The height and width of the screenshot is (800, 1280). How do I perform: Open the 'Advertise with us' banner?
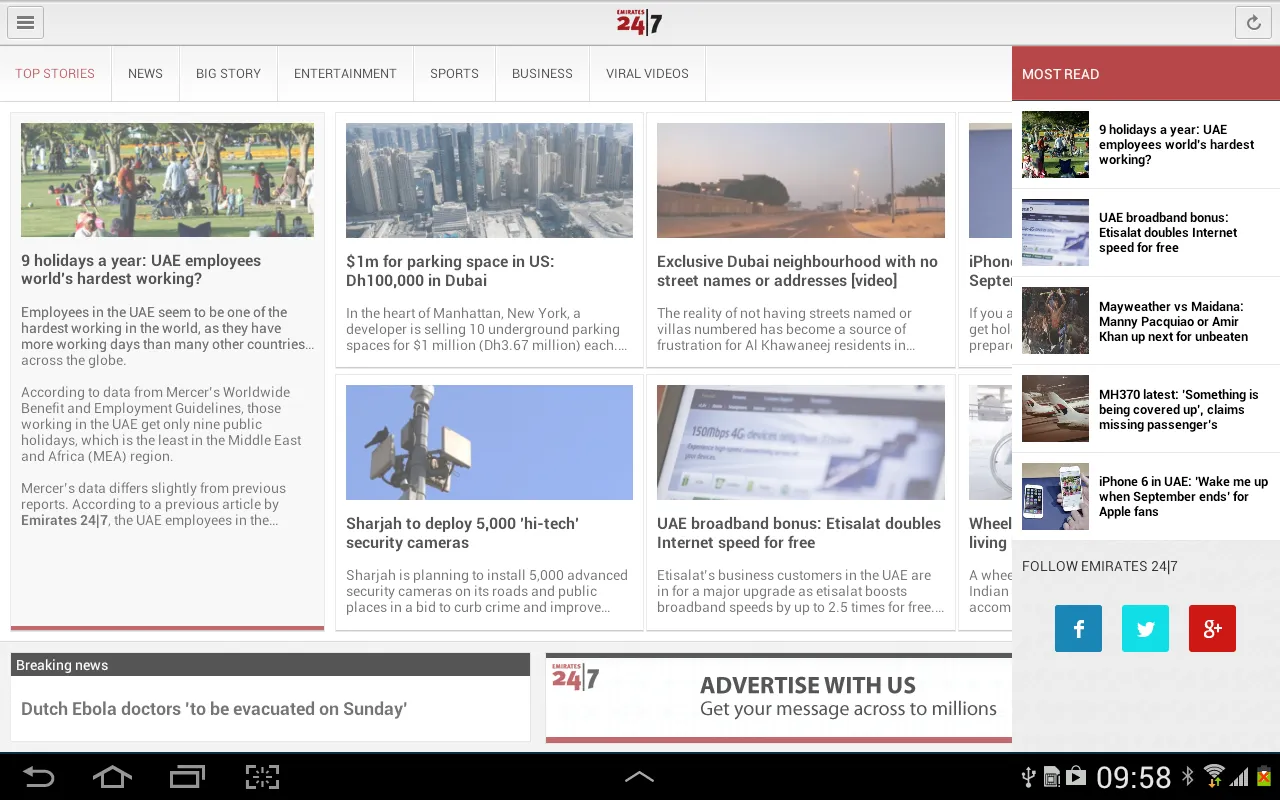point(779,698)
